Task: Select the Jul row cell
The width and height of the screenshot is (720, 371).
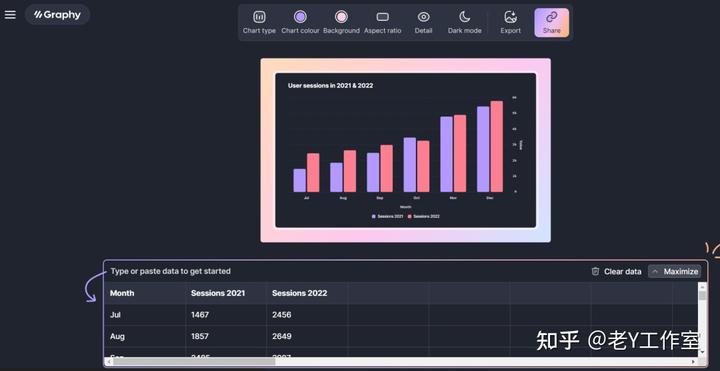Action: click(x=145, y=315)
